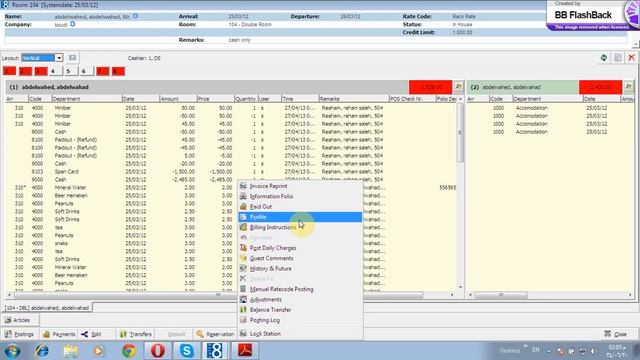Click the red X icon at top right

coord(631,58)
